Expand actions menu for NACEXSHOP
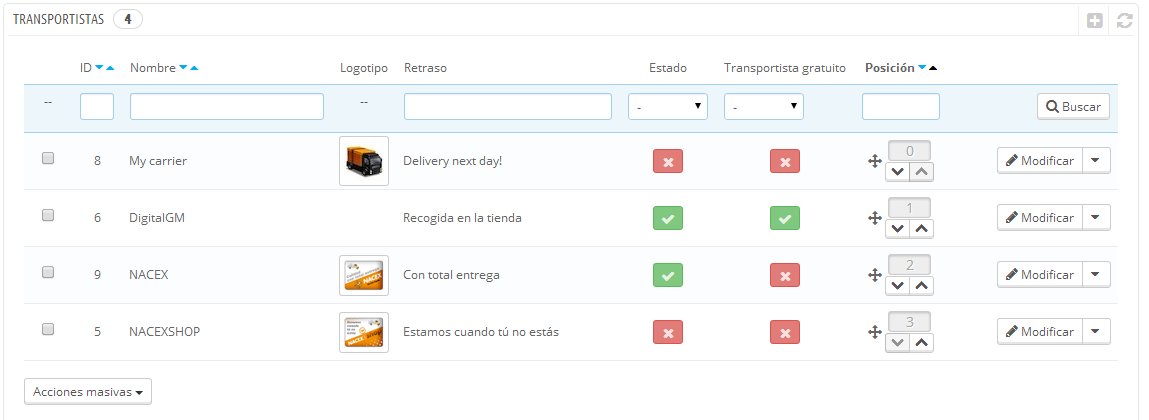Image resolution: width=1149 pixels, height=420 pixels. coord(1096,332)
